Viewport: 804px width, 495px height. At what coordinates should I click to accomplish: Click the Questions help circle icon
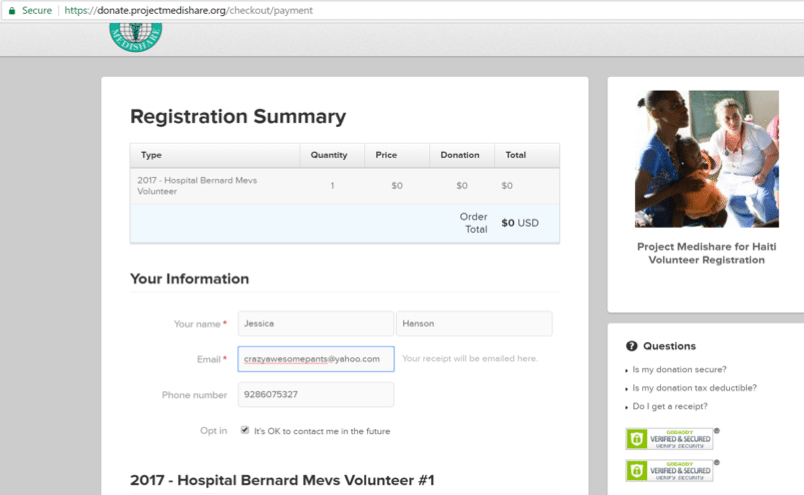coord(631,346)
